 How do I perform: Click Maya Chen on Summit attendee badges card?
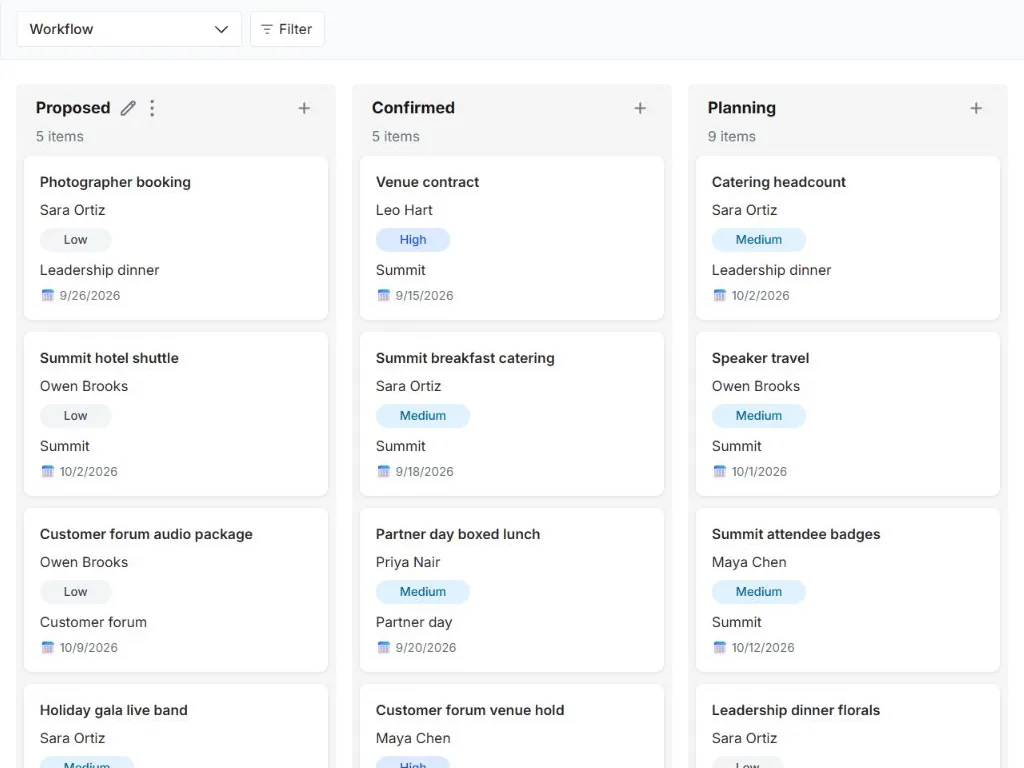coord(749,562)
